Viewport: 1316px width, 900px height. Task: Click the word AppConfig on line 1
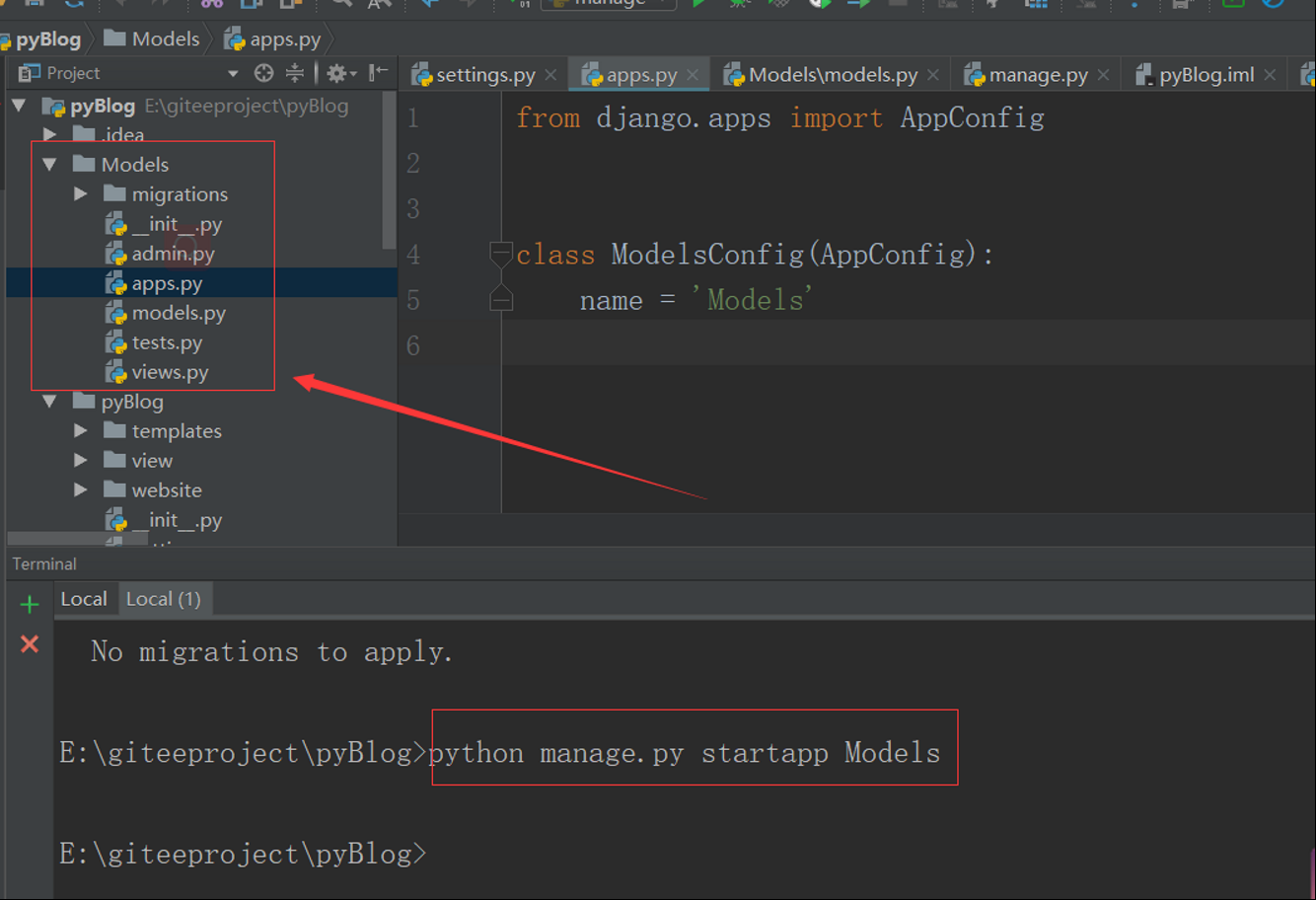point(972,118)
